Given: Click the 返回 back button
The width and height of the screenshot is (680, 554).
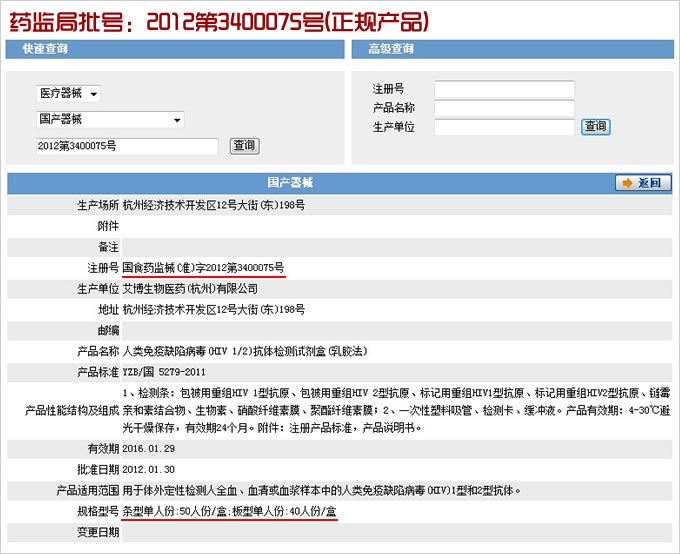Looking at the screenshot, I should pyautogui.click(x=642, y=183).
